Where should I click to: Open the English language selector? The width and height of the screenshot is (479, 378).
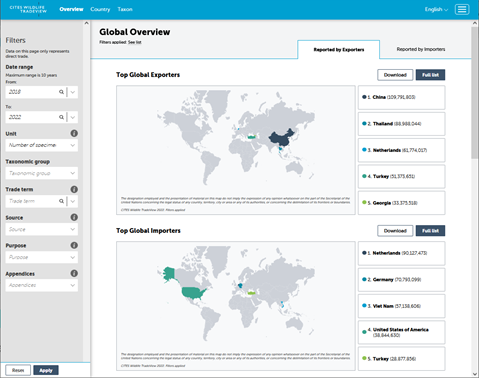(436, 9)
